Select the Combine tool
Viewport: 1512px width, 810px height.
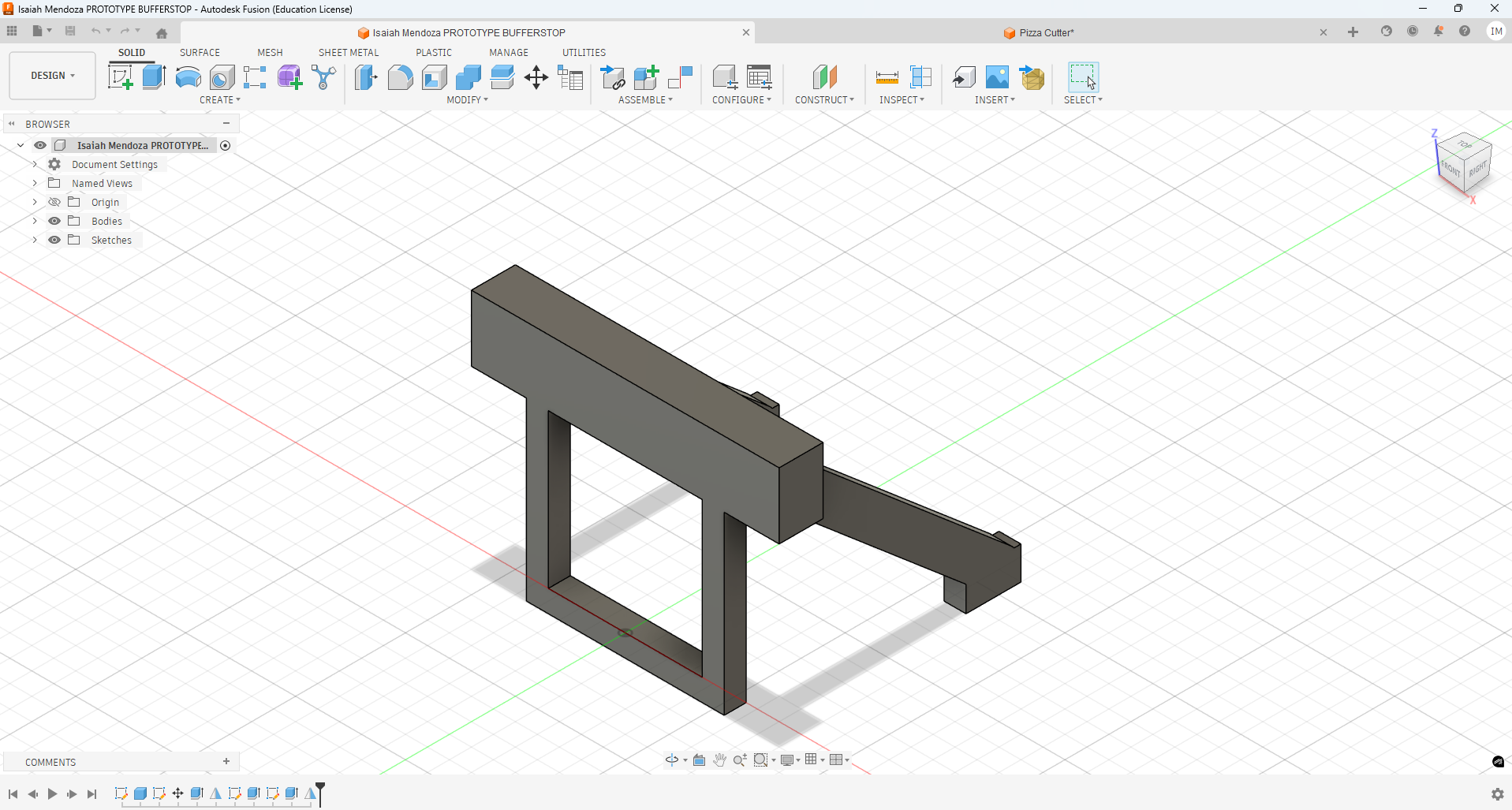coord(468,77)
